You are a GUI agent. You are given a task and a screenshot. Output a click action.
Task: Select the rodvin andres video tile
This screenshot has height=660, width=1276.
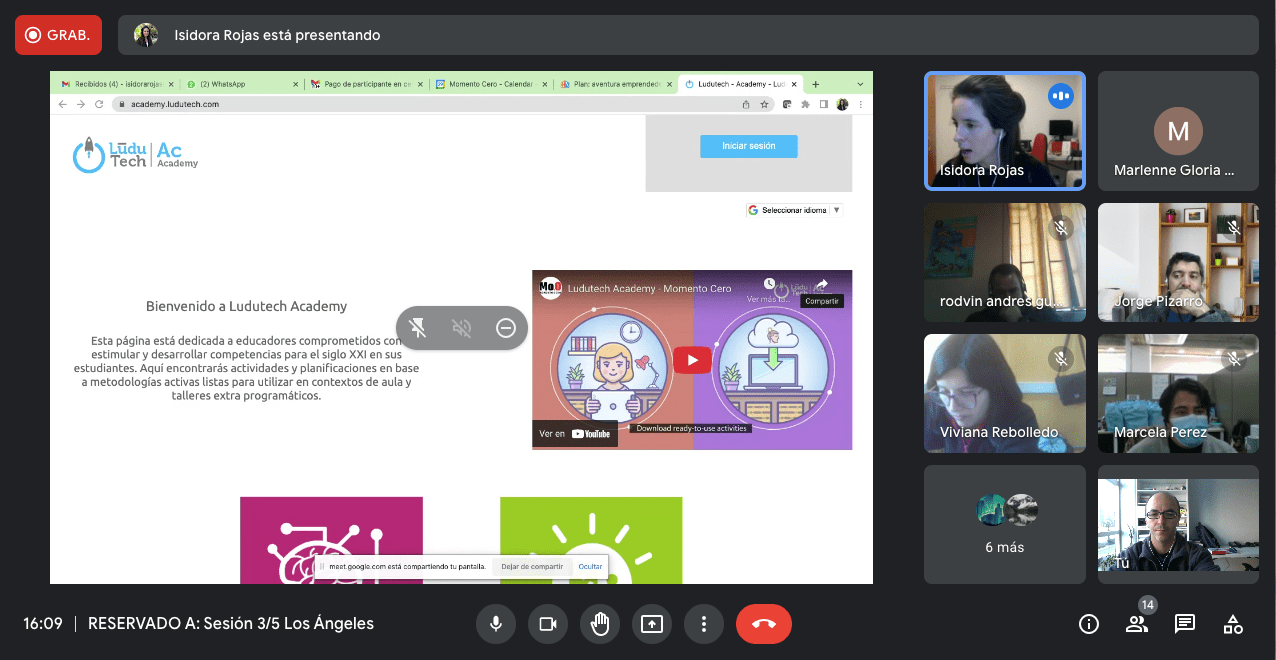(1005, 262)
